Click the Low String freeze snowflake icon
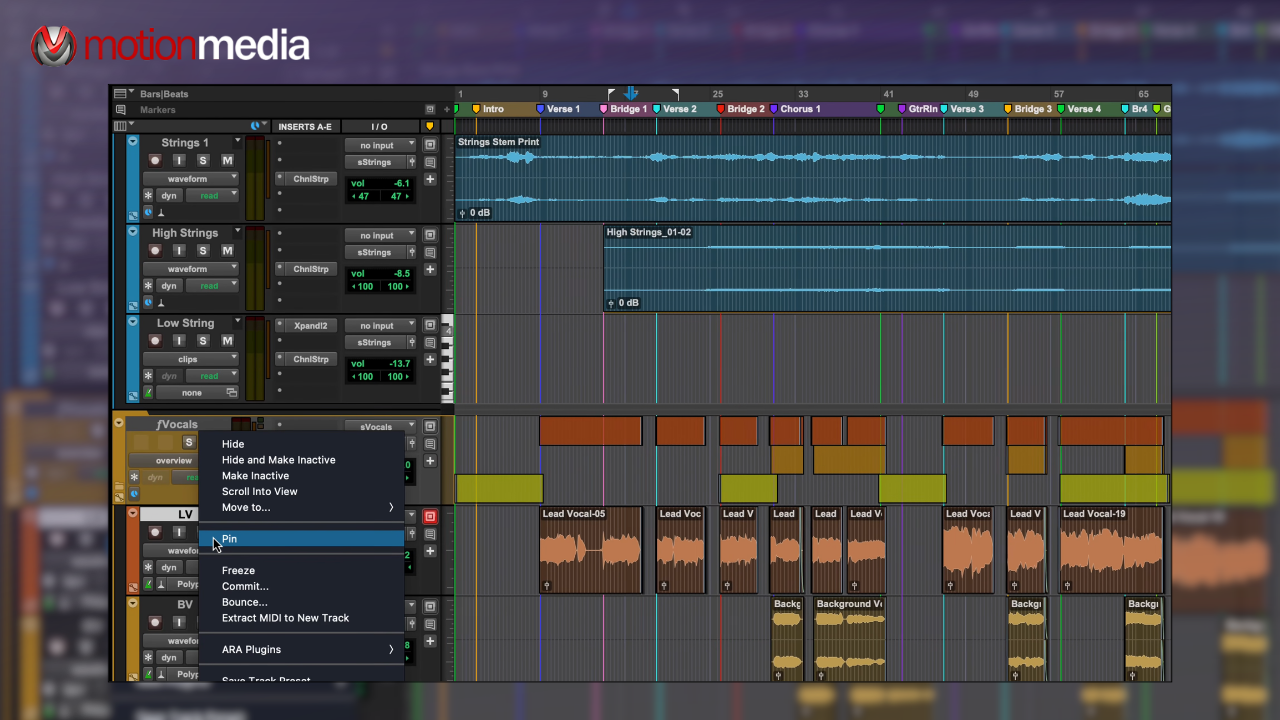1280x720 pixels. (x=148, y=376)
